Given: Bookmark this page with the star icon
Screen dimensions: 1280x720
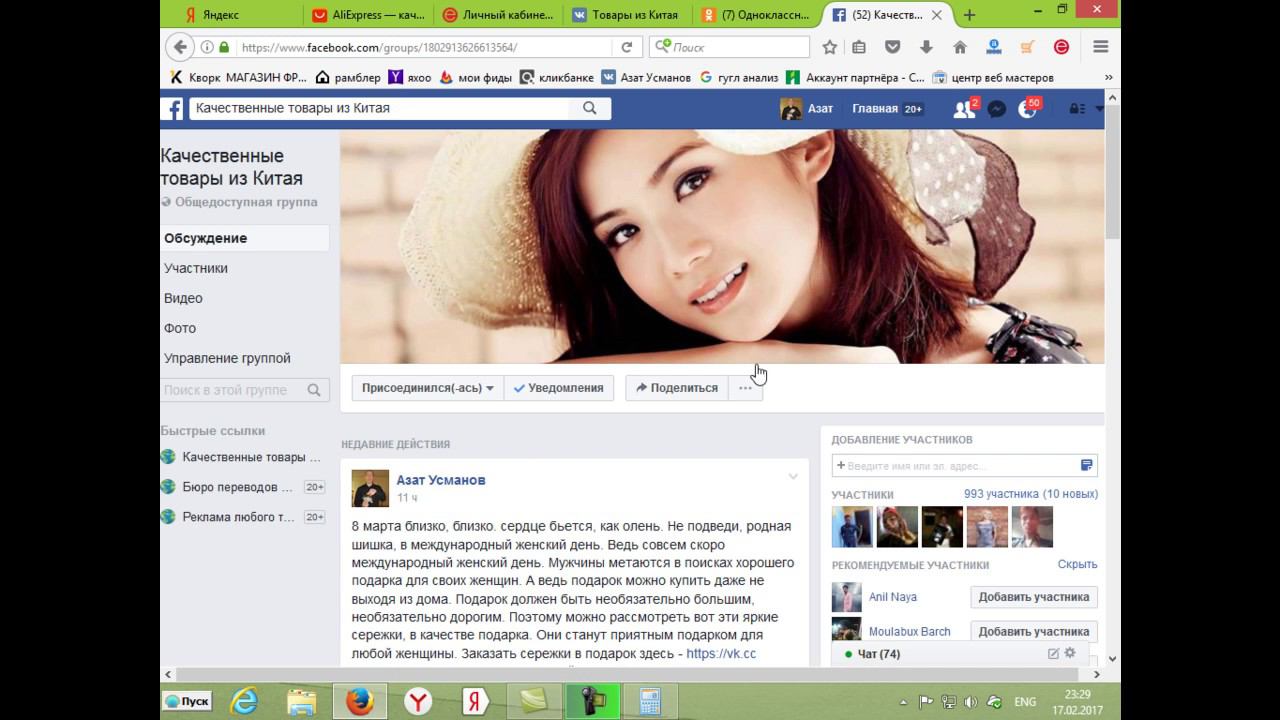Looking at the screenshot, I should [830, 47].
